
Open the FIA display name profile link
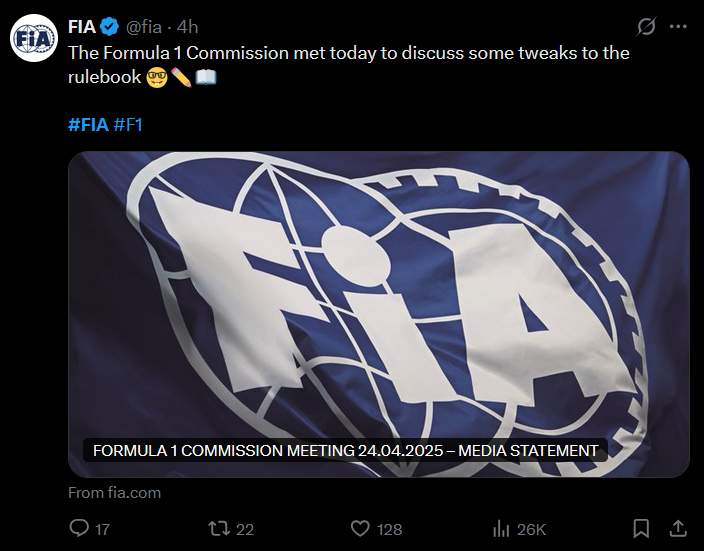pos(82,27)
